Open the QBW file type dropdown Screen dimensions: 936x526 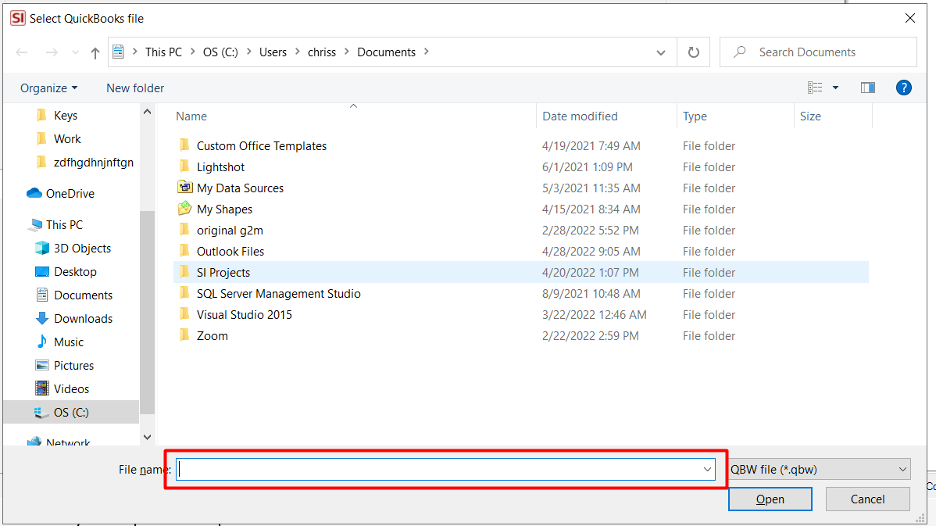tap(819, 469)
